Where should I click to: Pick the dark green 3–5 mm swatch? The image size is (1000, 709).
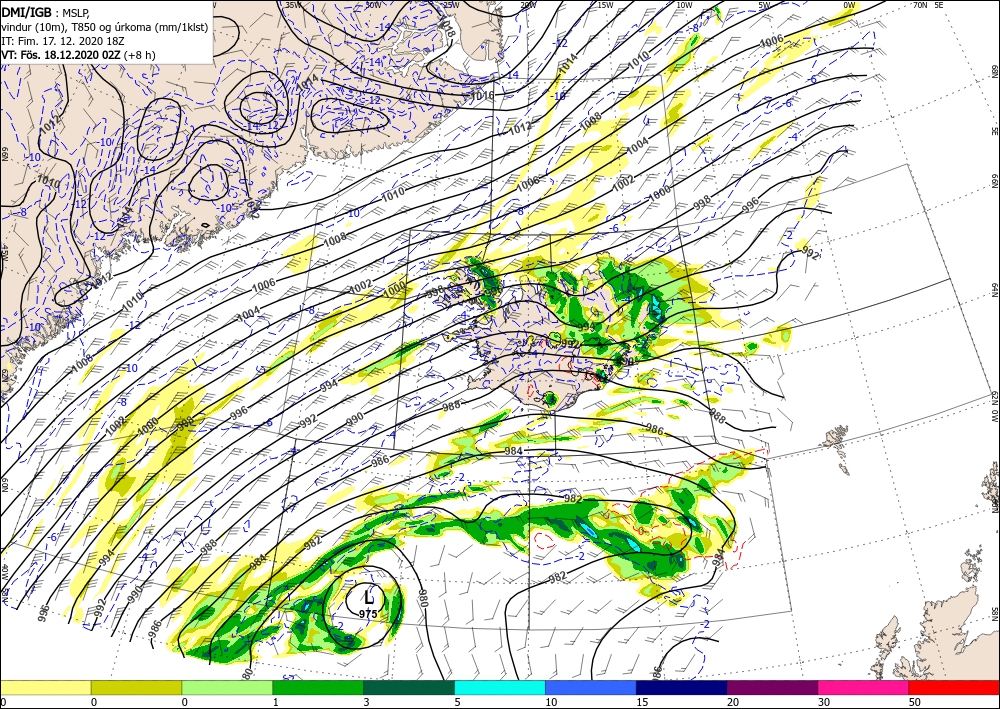pyautogui.click(x=409, y=687)
